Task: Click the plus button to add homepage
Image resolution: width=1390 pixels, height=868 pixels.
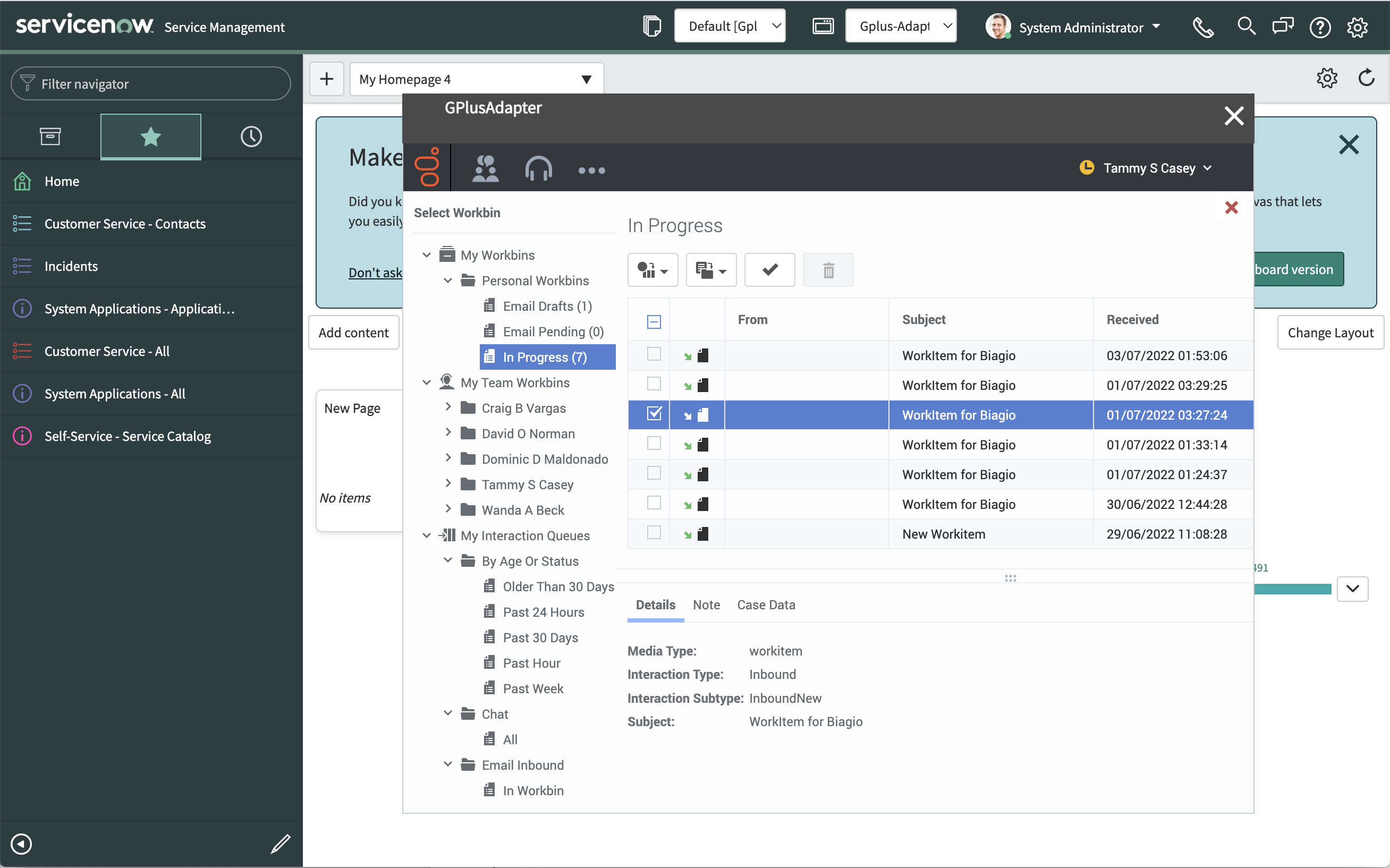Action: [327, 79]
